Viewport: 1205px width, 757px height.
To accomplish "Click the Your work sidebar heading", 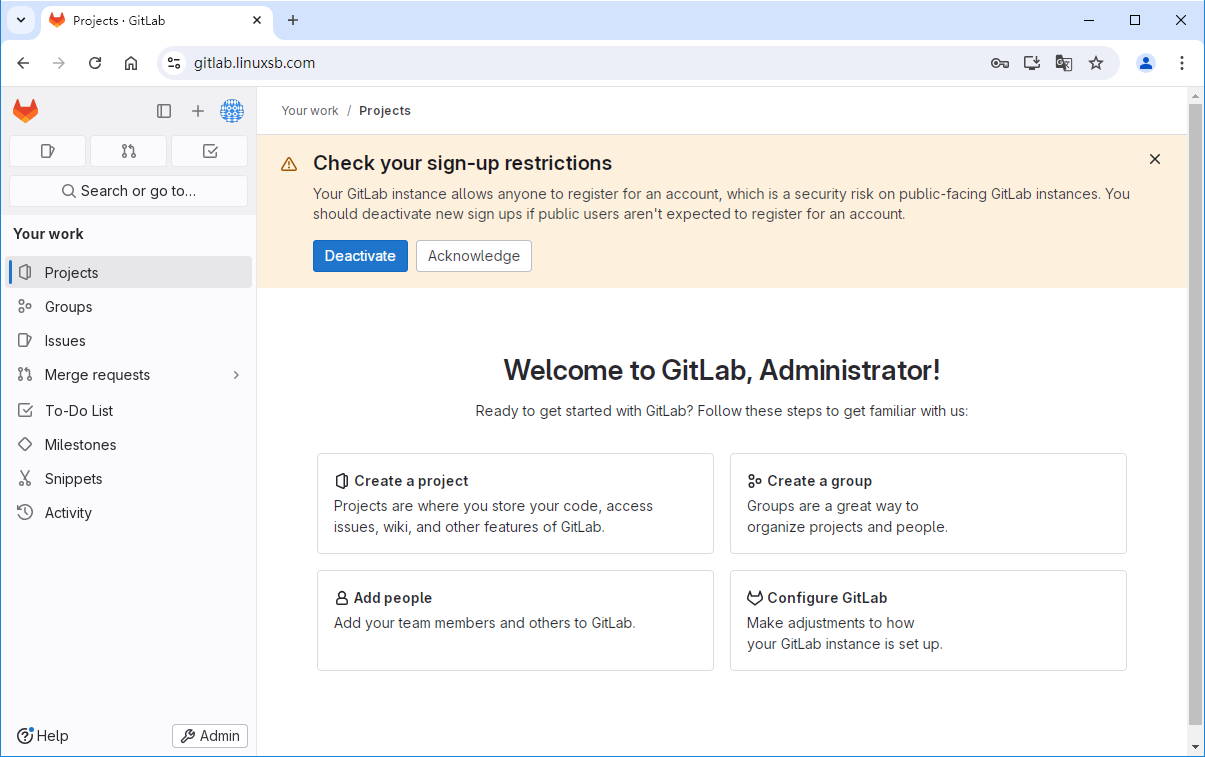I will (48, 234).
